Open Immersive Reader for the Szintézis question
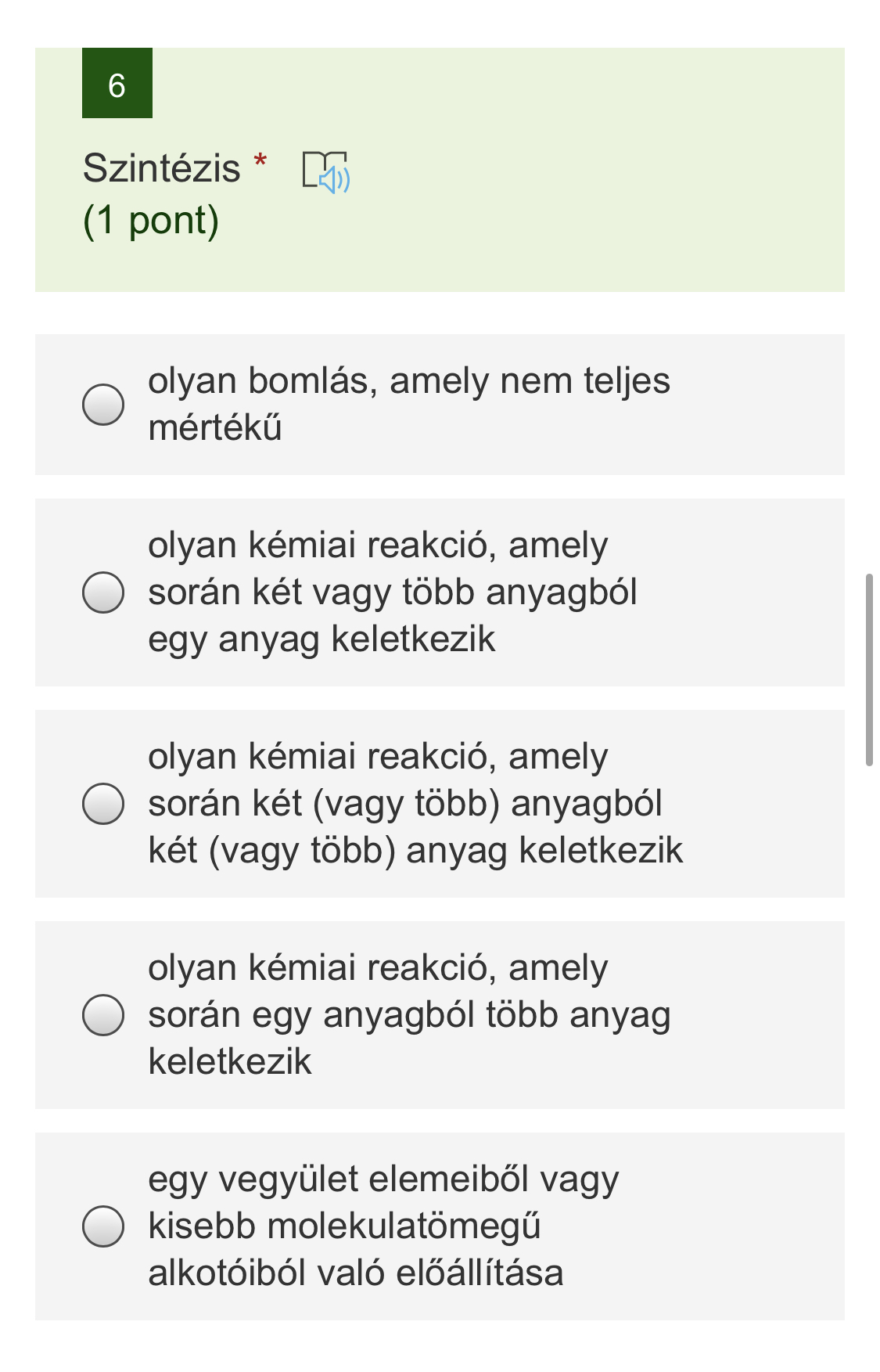 pyautogui.click(x=326, y=171)
